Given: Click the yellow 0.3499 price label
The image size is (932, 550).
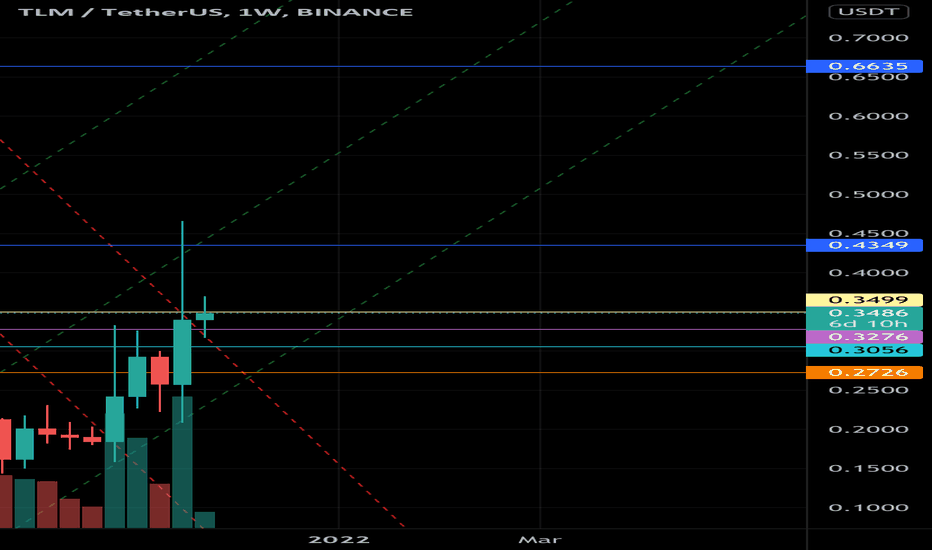Looking at the screenshot, I should (x=864, y=300).
